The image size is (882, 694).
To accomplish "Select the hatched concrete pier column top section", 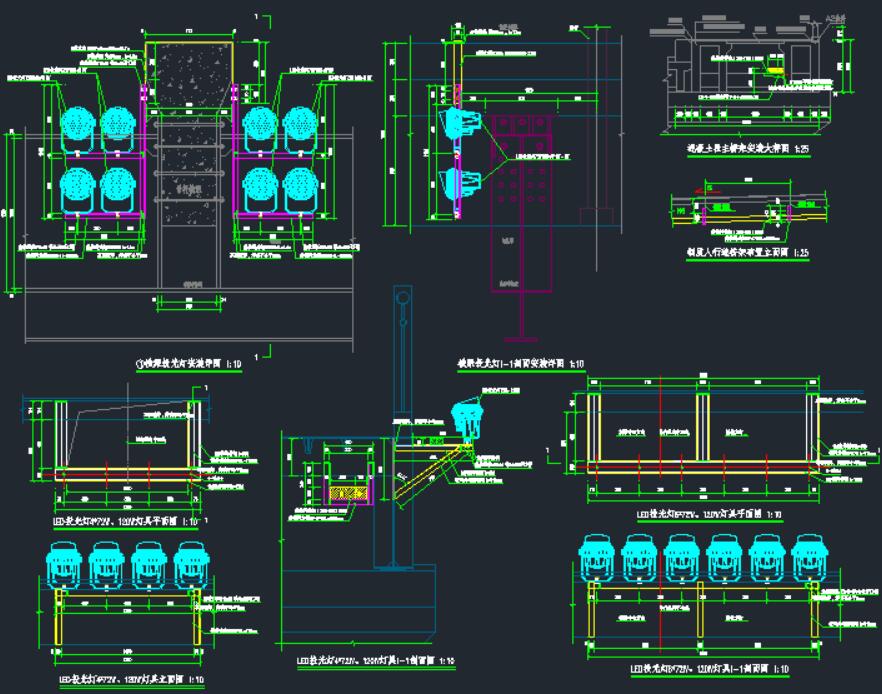I will (x=188, y=74).
